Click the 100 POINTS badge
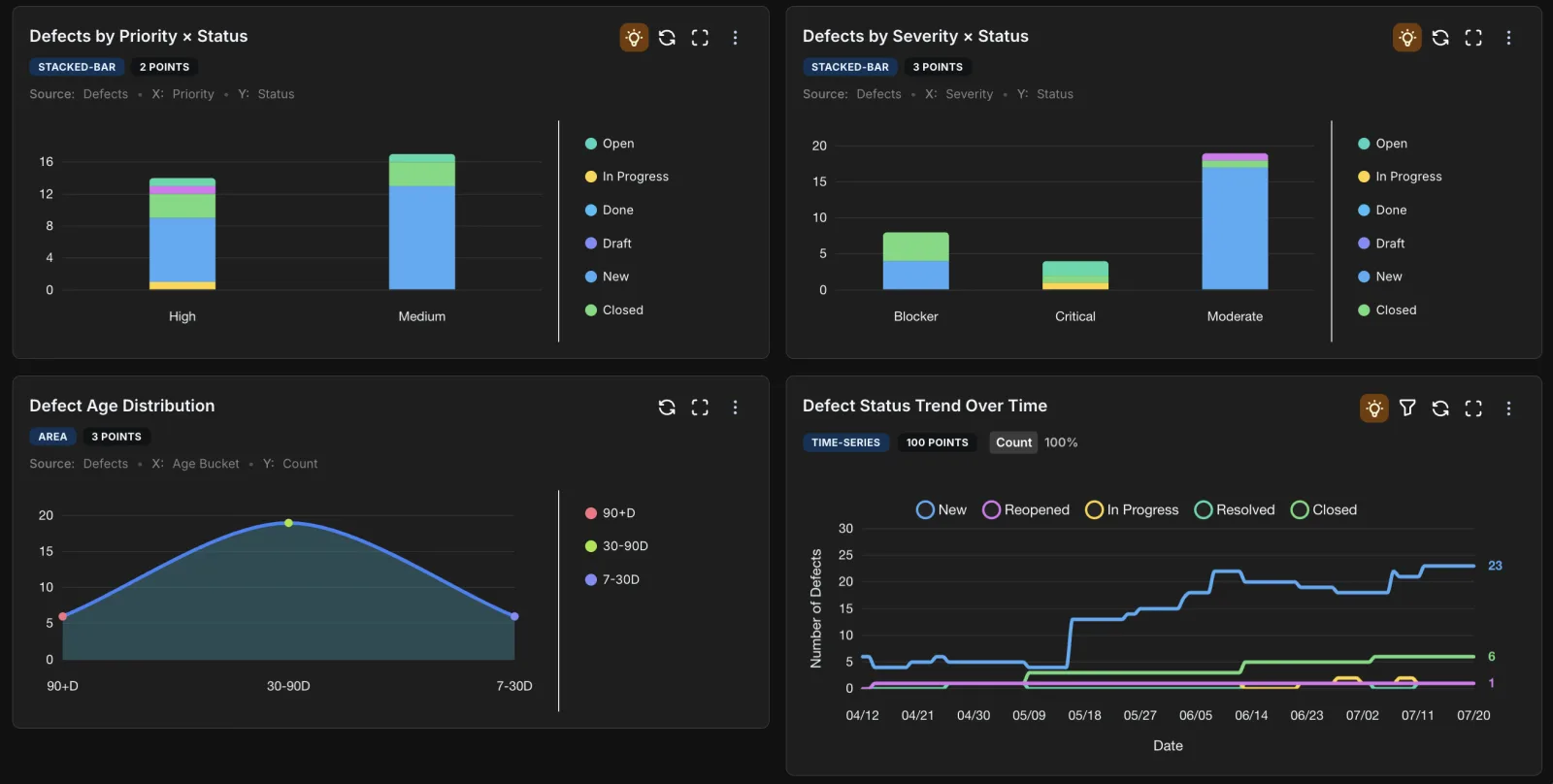The width and height of the screenshot is (1553, 784). pos(937,442)
